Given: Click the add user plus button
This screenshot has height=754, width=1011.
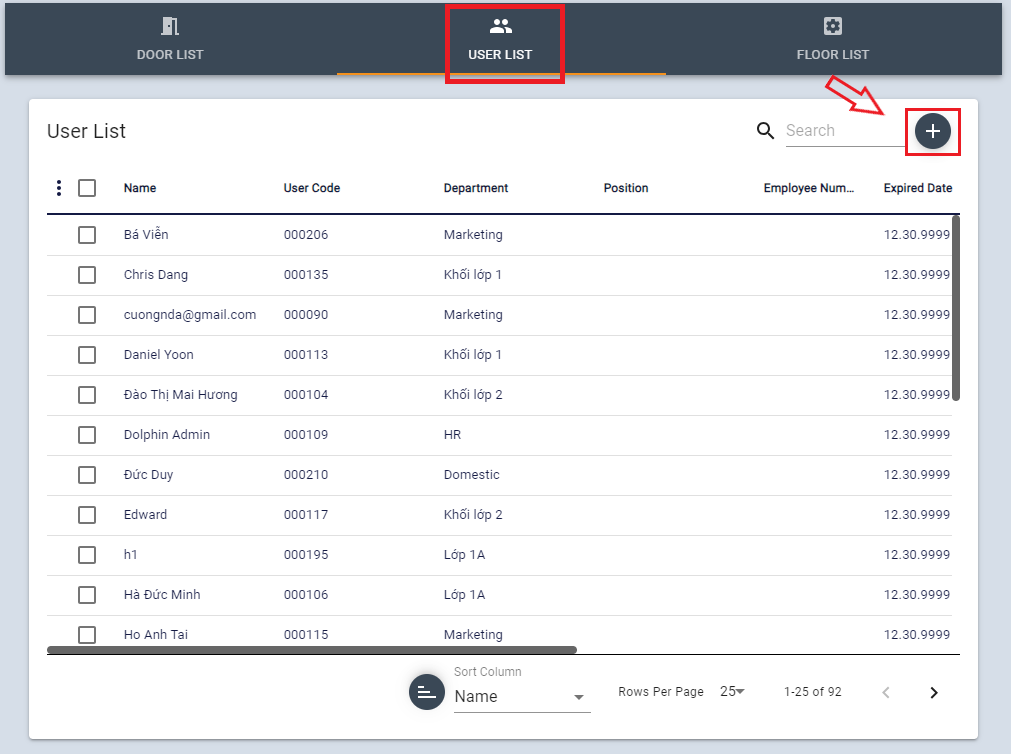Looking at the screenshot, I should coord(933,131).
